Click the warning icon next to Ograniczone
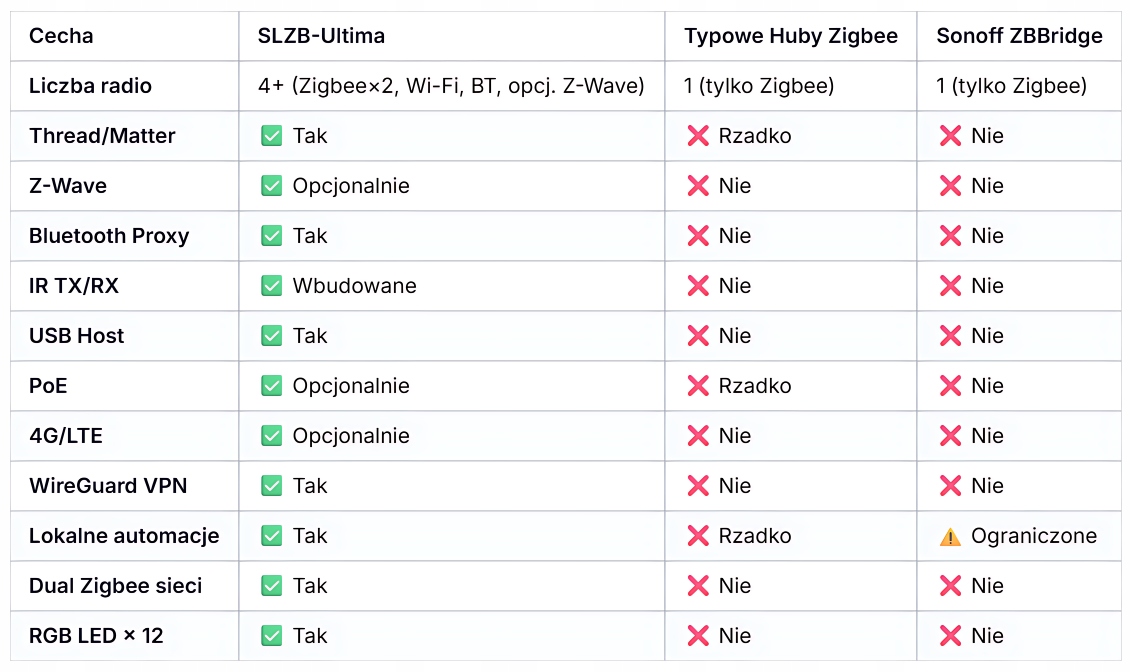The width and height of the screenshot is (1131, 672). (950, 537)
